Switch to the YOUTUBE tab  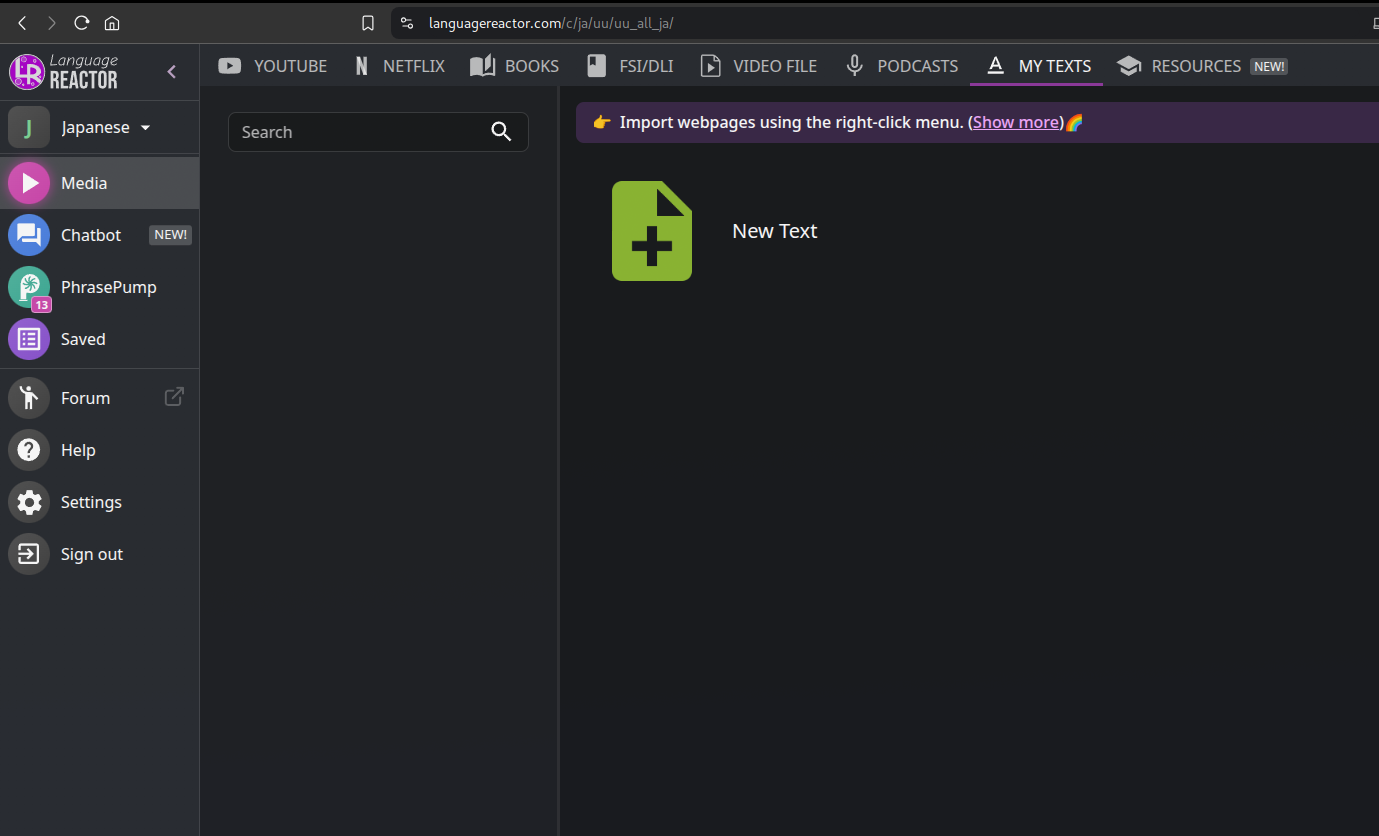pos(273,66)
